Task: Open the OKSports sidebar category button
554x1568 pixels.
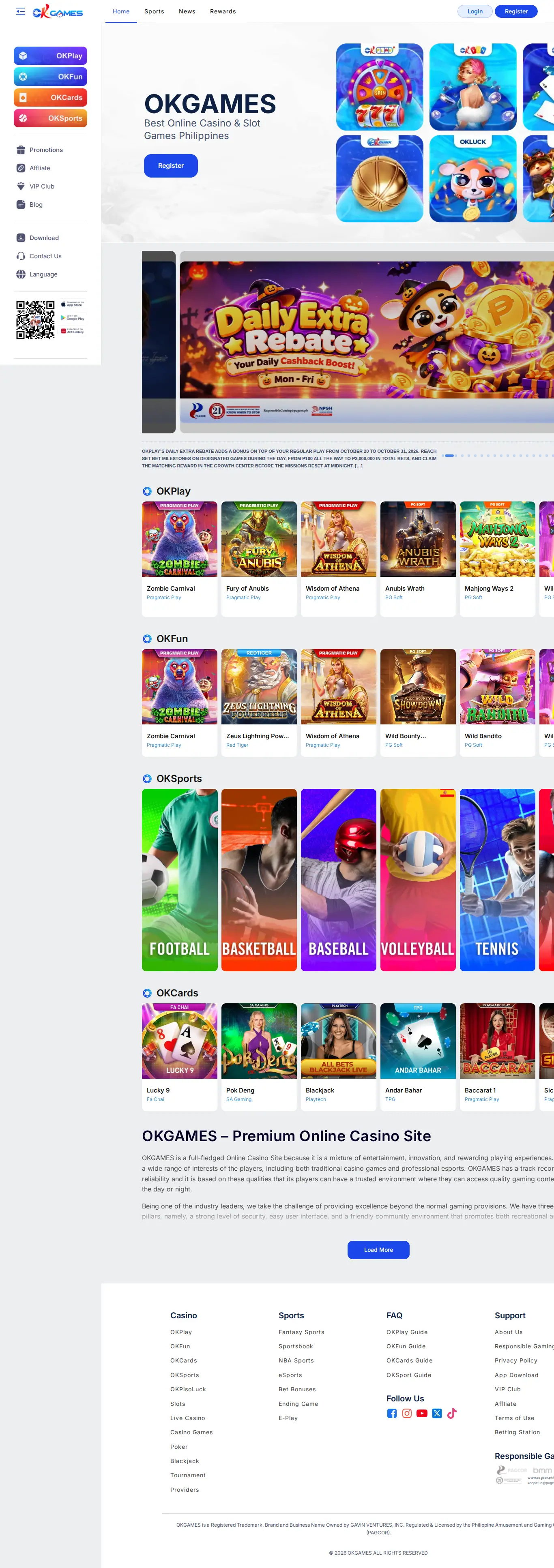Action: tap(51, 118)
